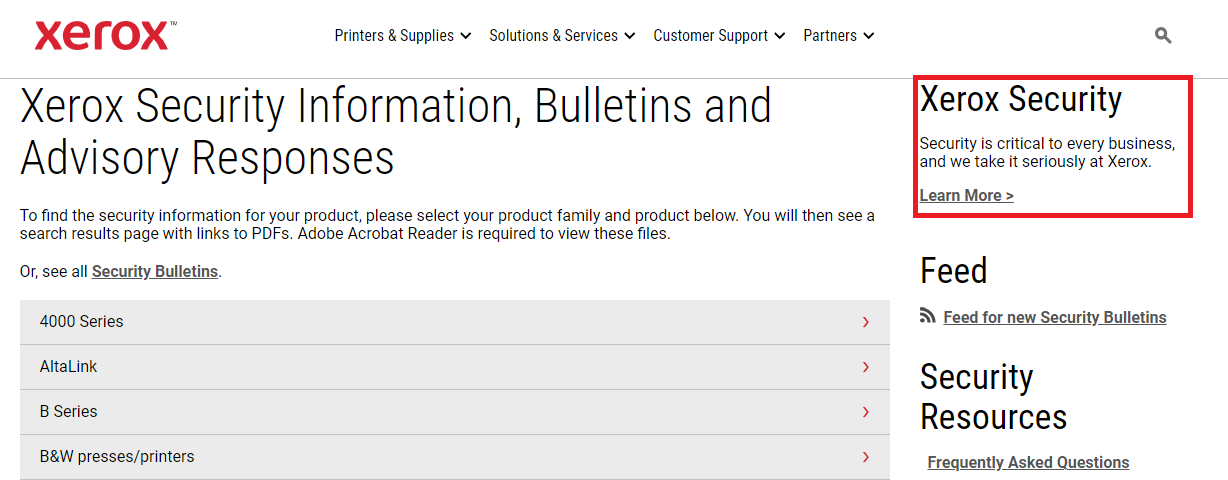Open the Printers & Supplies dropdown chevron
Image resolution: width=1228 pixels, height=480 pixels.
tap(465, 36)
